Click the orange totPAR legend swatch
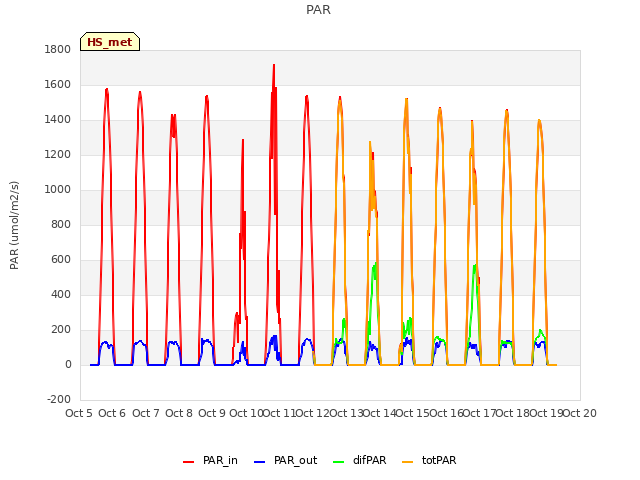Viewport: 640px width, 480px height. (408, 462)
